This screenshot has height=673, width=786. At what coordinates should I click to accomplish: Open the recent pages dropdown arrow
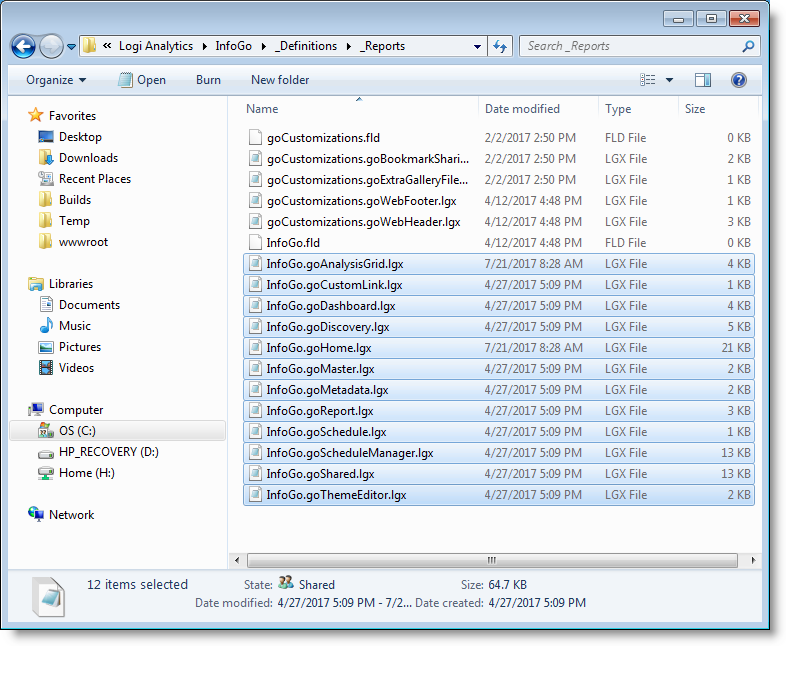[x=71, y=47]
